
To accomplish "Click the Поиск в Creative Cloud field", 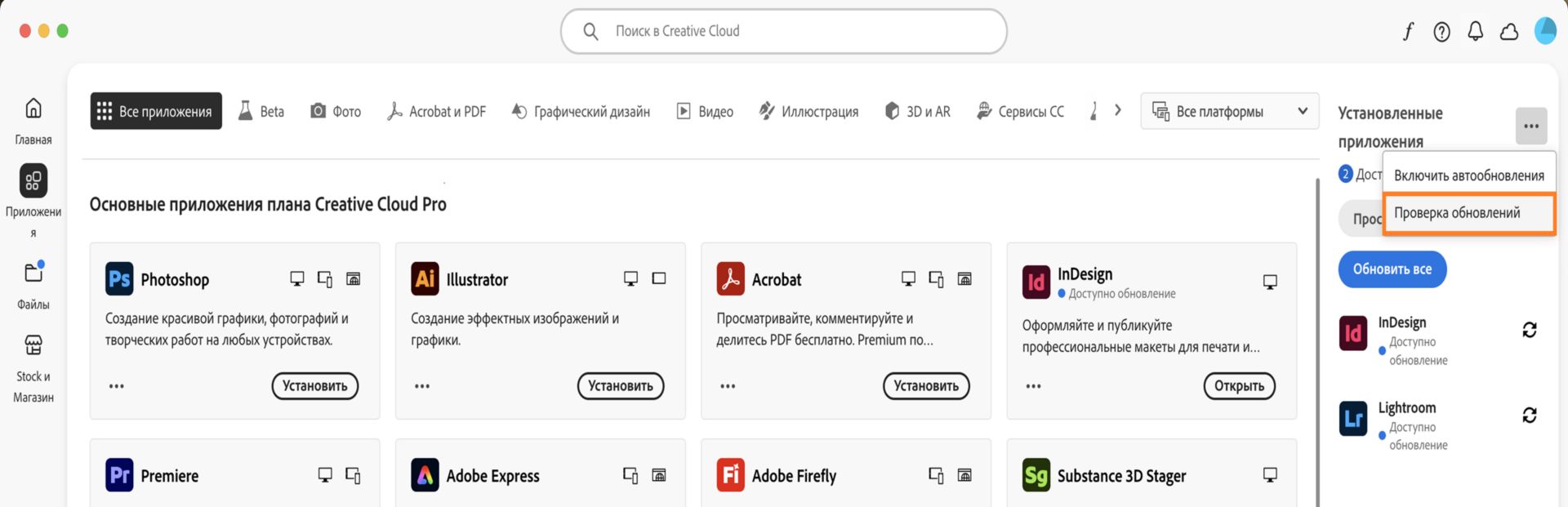I will click(x=784, y=32).
